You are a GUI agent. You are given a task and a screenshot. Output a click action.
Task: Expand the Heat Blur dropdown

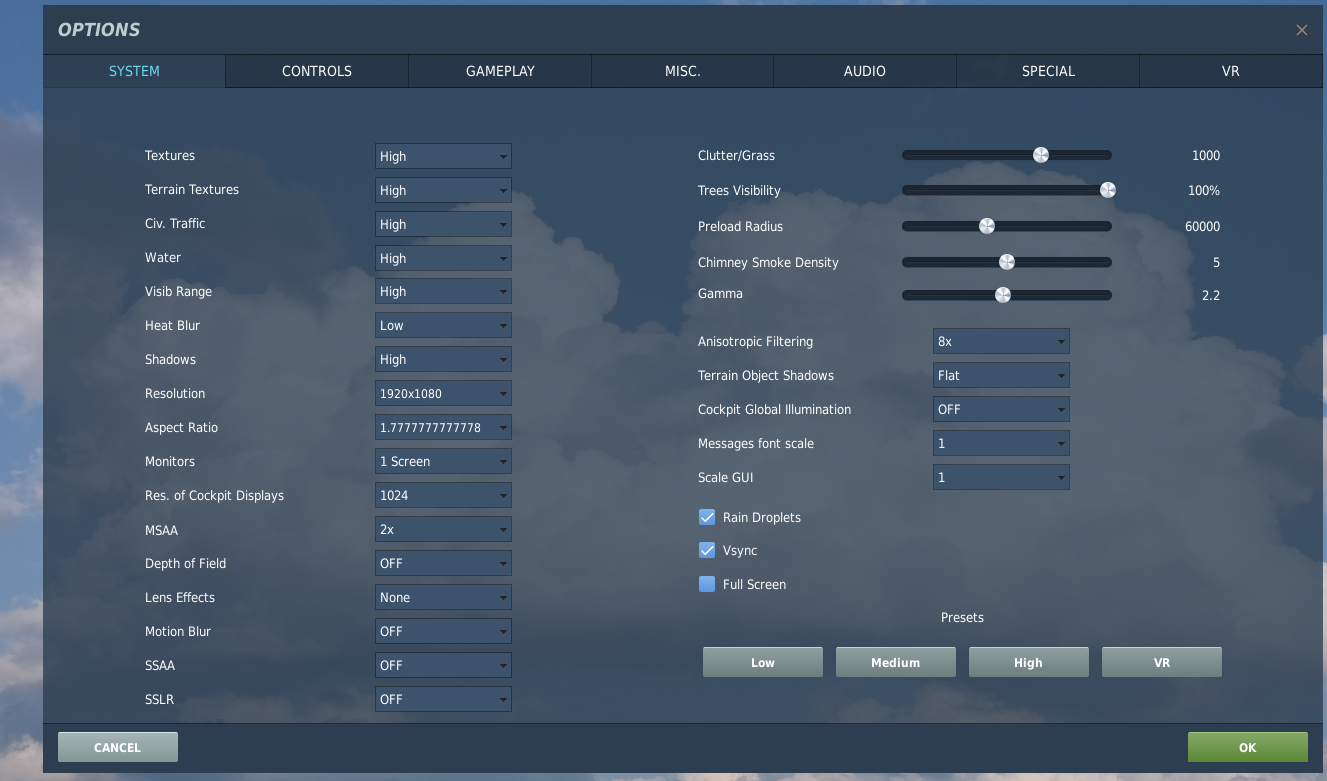pyautogui.click(x=443, y=326)
